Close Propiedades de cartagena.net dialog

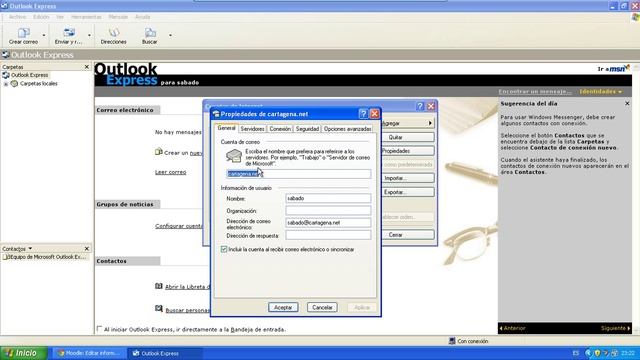374,114
